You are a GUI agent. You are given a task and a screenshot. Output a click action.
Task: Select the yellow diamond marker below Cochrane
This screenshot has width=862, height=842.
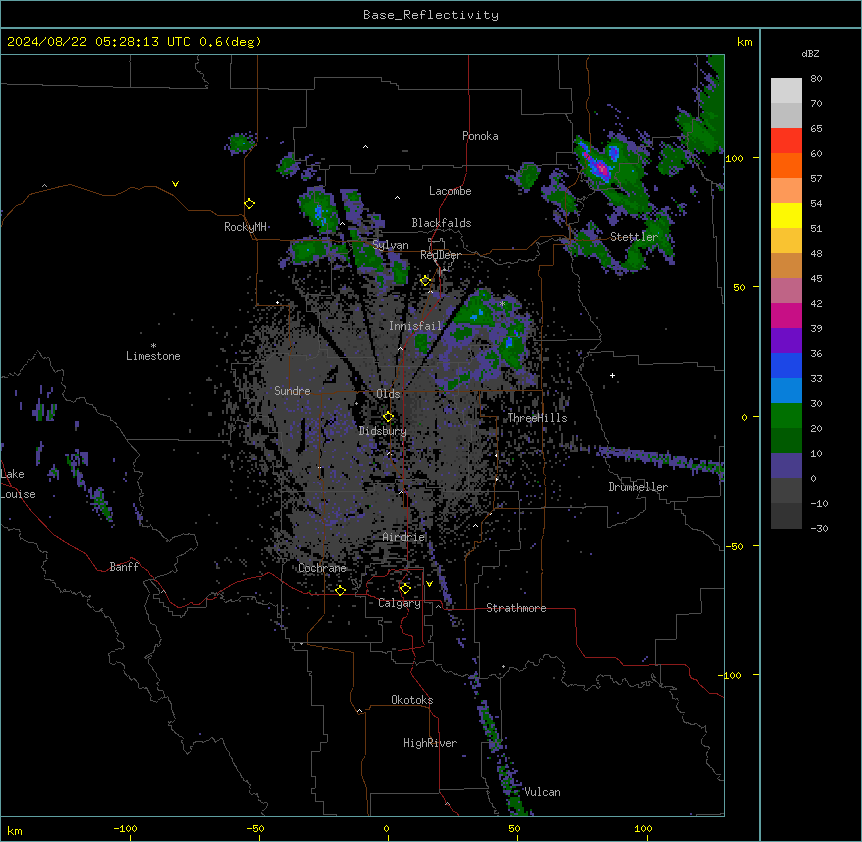pyautogui.click(x=340, y=591)
